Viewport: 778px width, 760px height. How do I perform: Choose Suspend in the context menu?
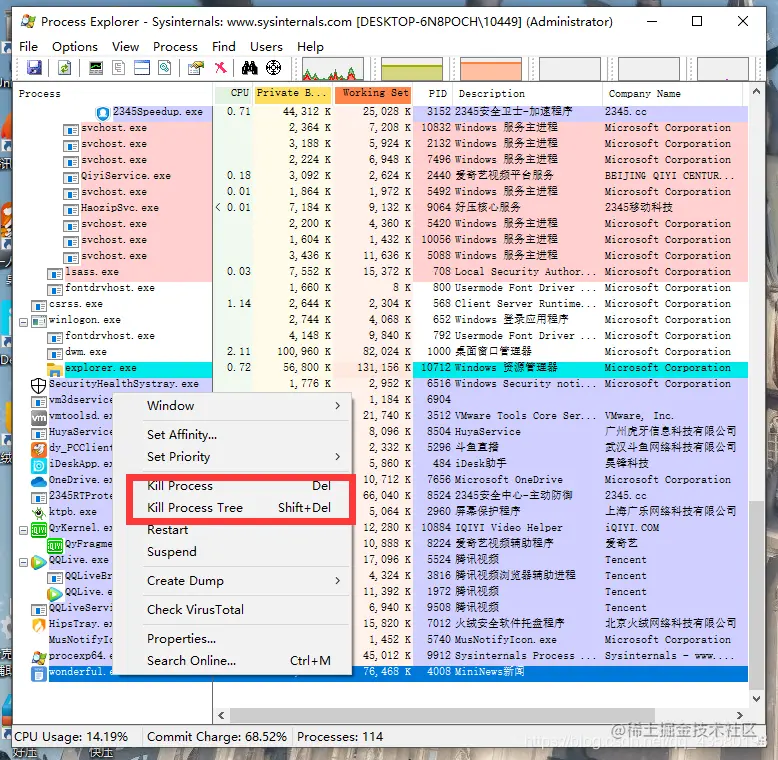(240, 552)
